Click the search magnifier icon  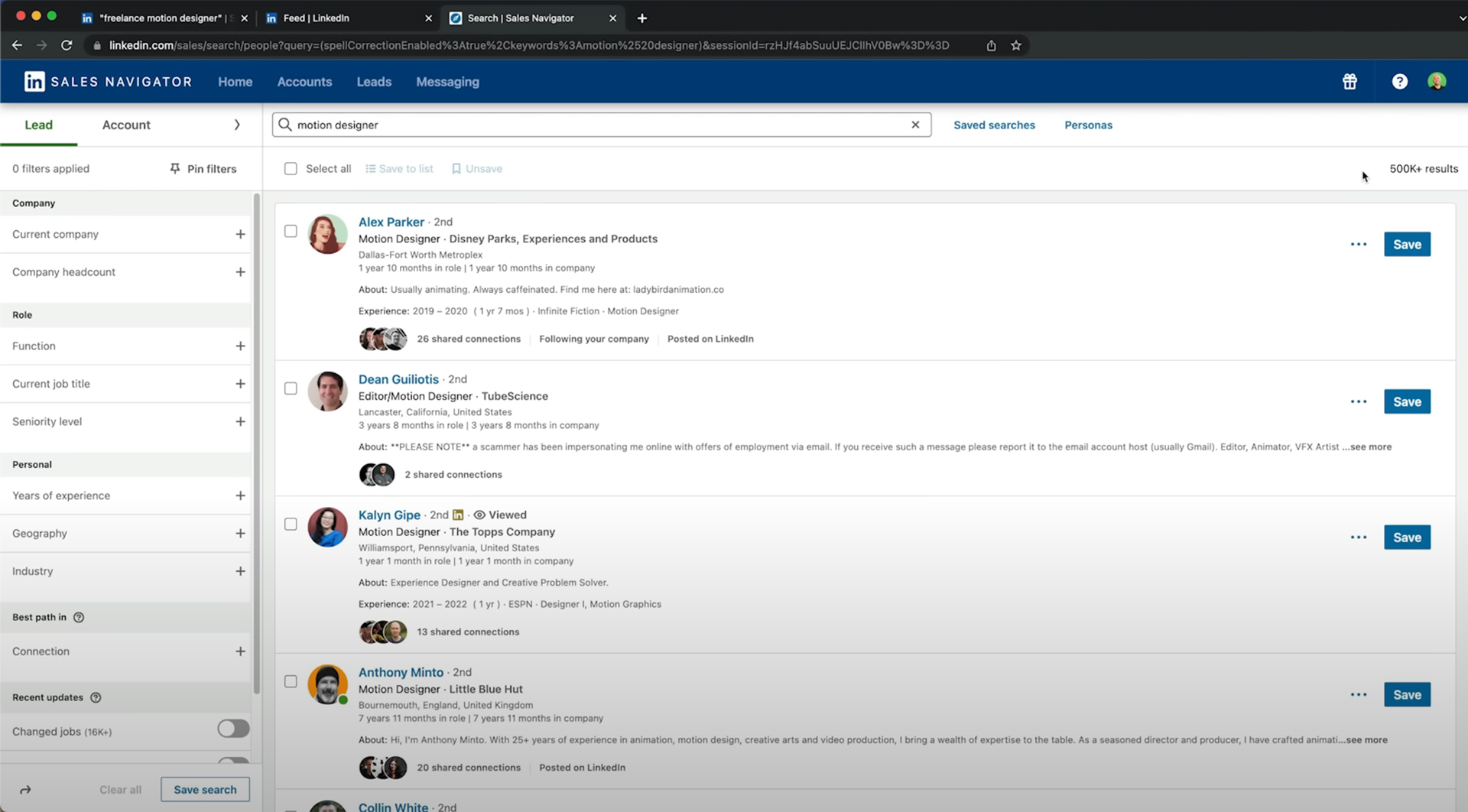pyautogui.click(x=285, y=125)
